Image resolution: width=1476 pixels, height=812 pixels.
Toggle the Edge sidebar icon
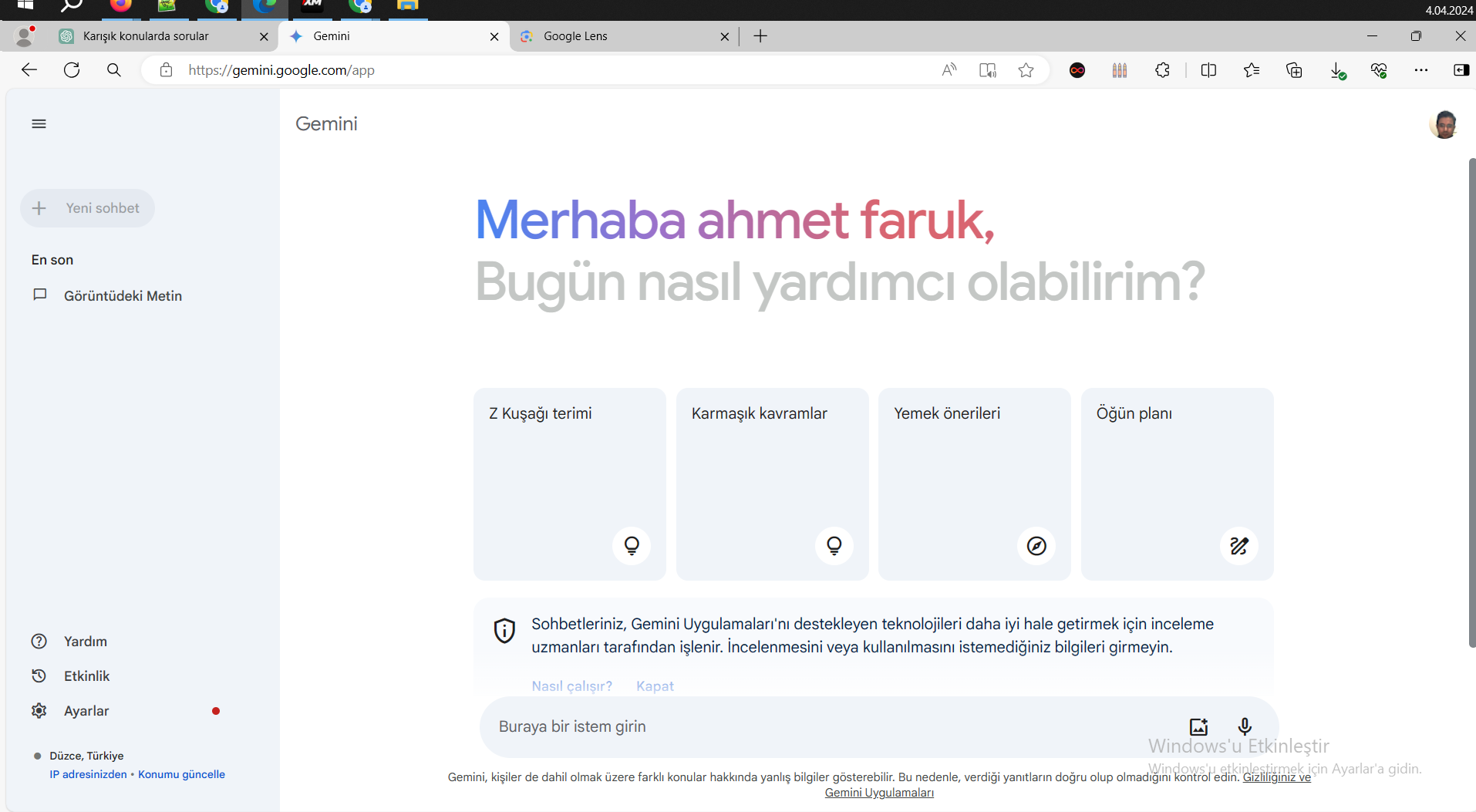[x=1461, y=70]
